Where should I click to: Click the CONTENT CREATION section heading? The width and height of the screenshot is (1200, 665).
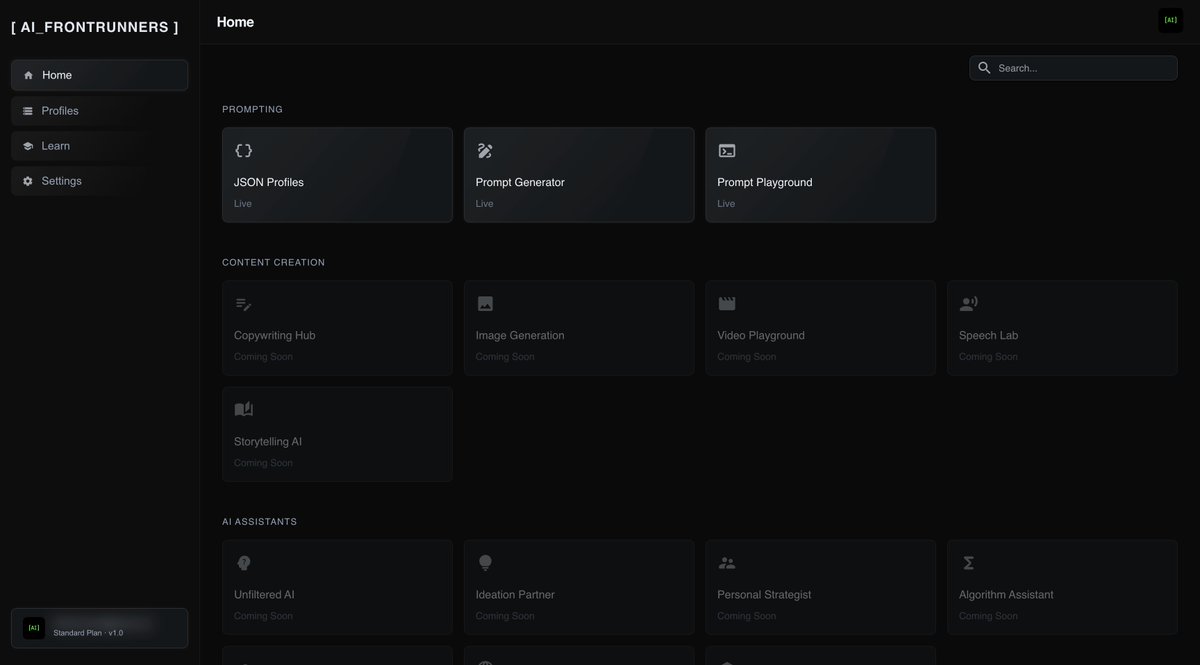[273, 262]
